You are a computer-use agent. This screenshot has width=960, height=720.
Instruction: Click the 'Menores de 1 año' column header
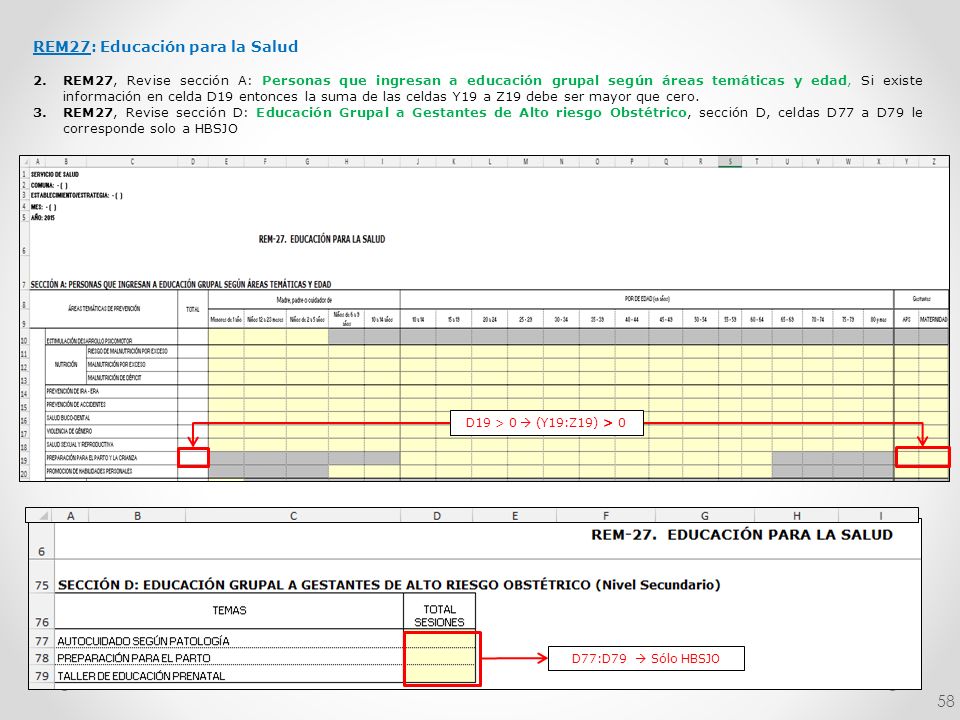coord(227,319)
